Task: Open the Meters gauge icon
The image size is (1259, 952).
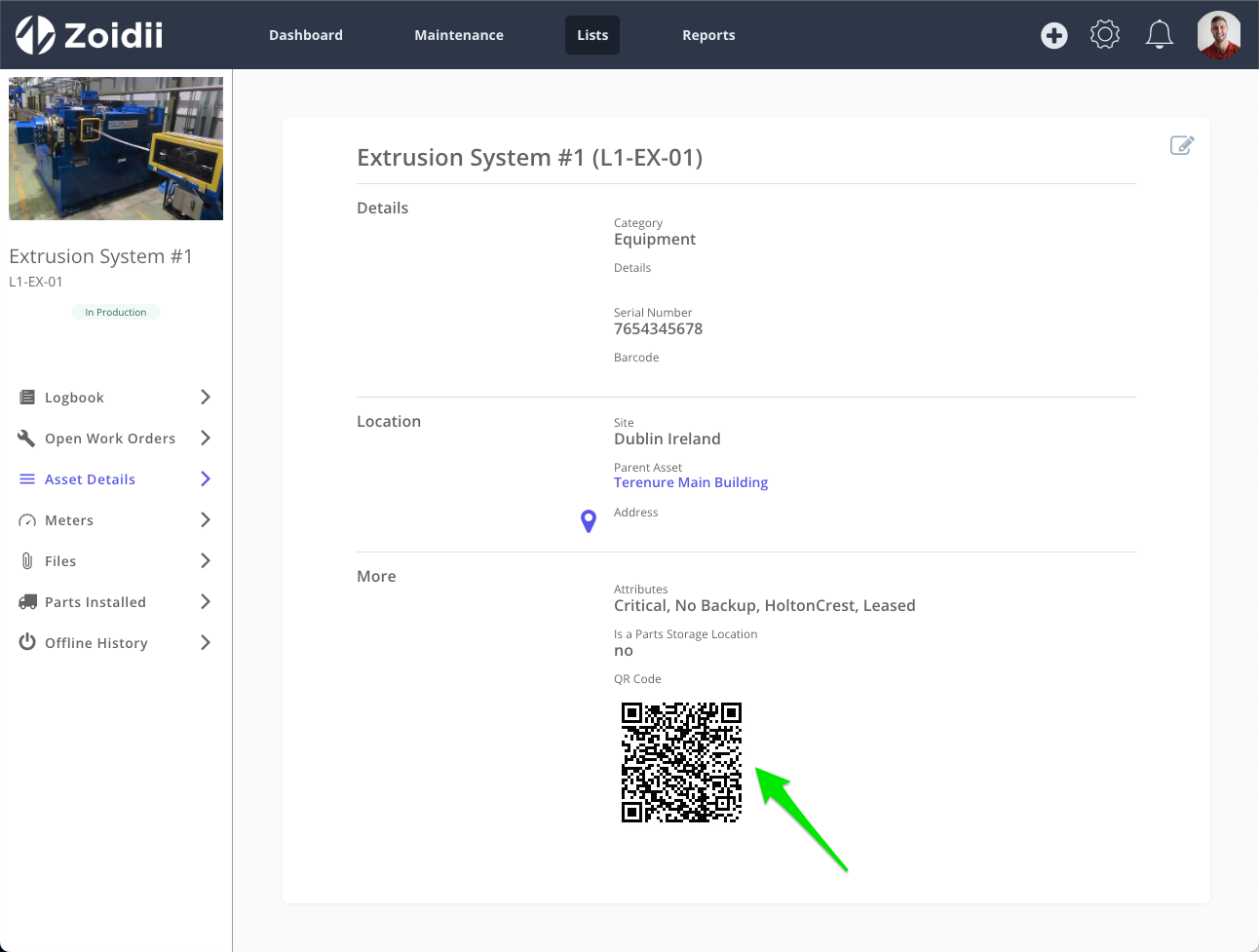Action: [26, 519]
